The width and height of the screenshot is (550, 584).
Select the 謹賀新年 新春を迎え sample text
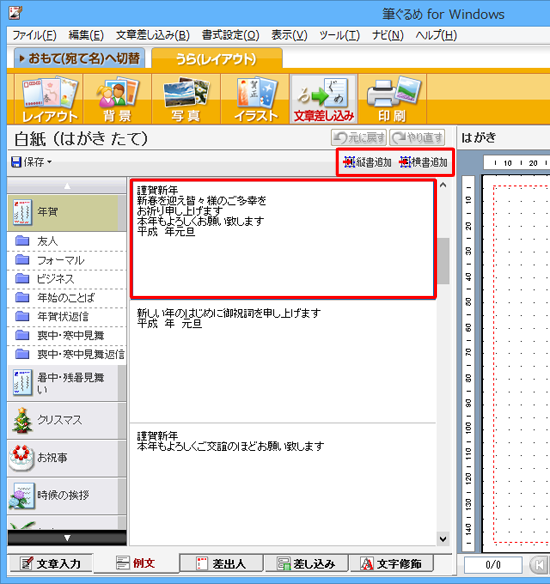click(x=283, y=239)
